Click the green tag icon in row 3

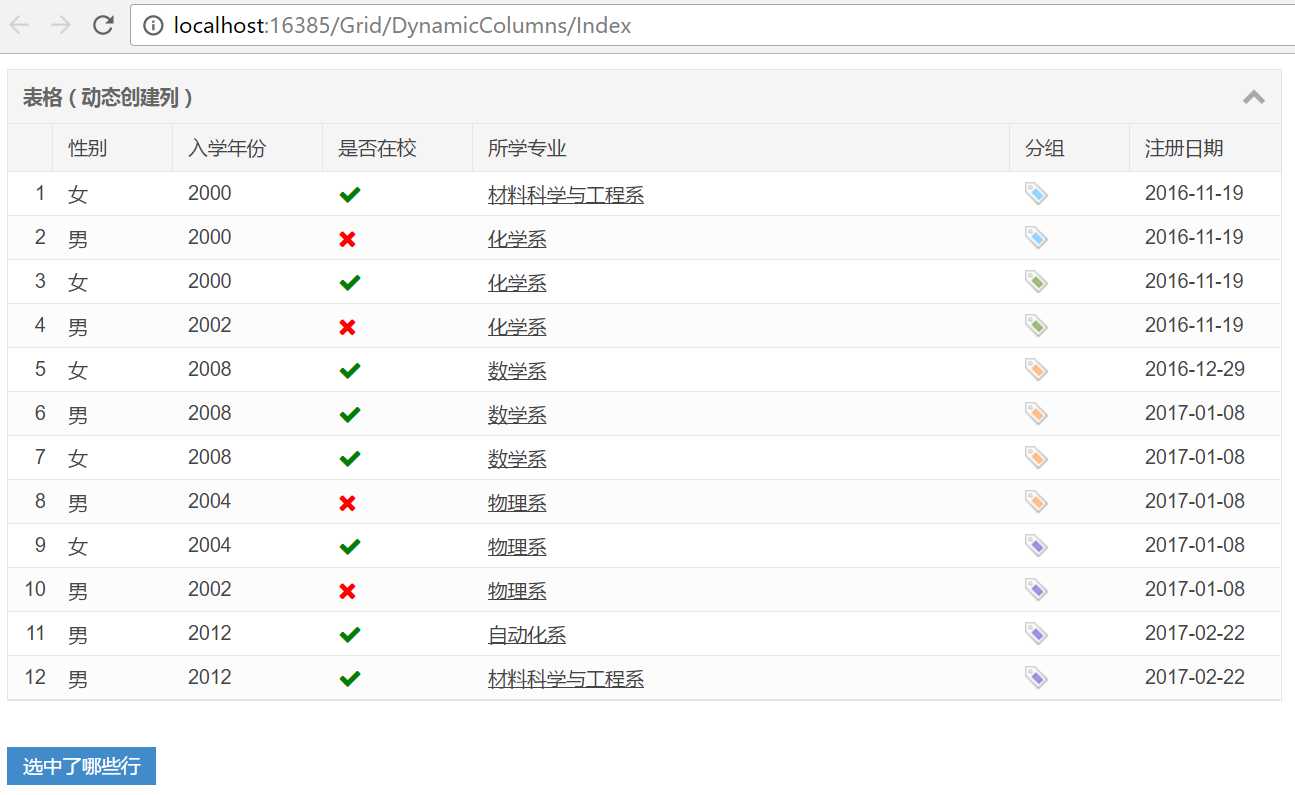pos(1036,281)
